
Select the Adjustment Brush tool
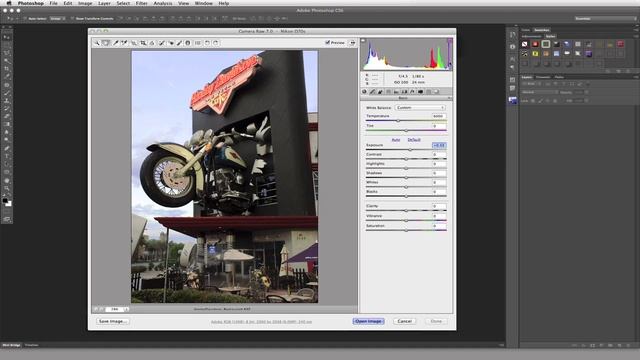click(179, 43)
